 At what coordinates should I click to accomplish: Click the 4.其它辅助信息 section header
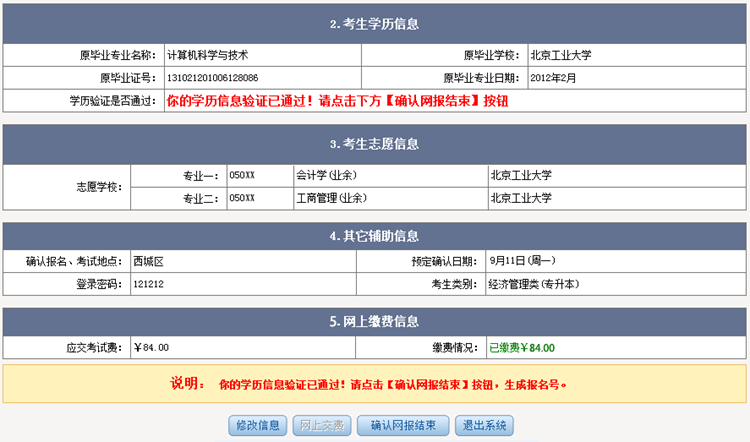(374, 237)
